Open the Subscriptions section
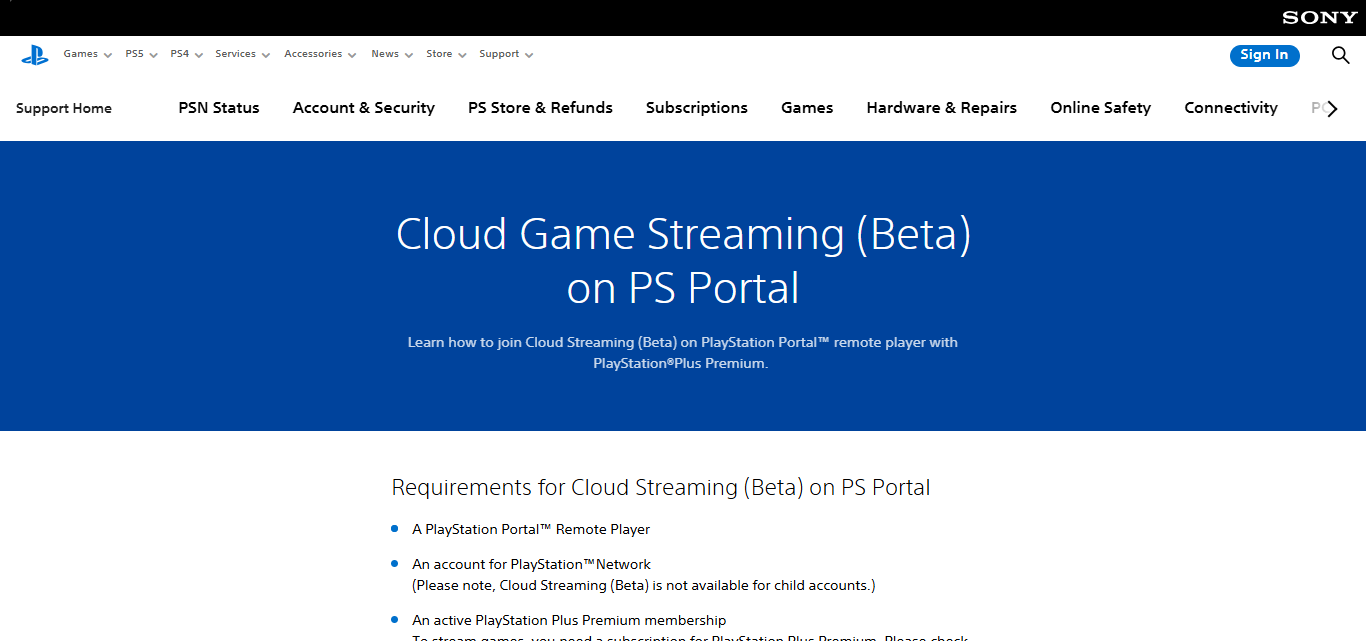 click(697, 108)
